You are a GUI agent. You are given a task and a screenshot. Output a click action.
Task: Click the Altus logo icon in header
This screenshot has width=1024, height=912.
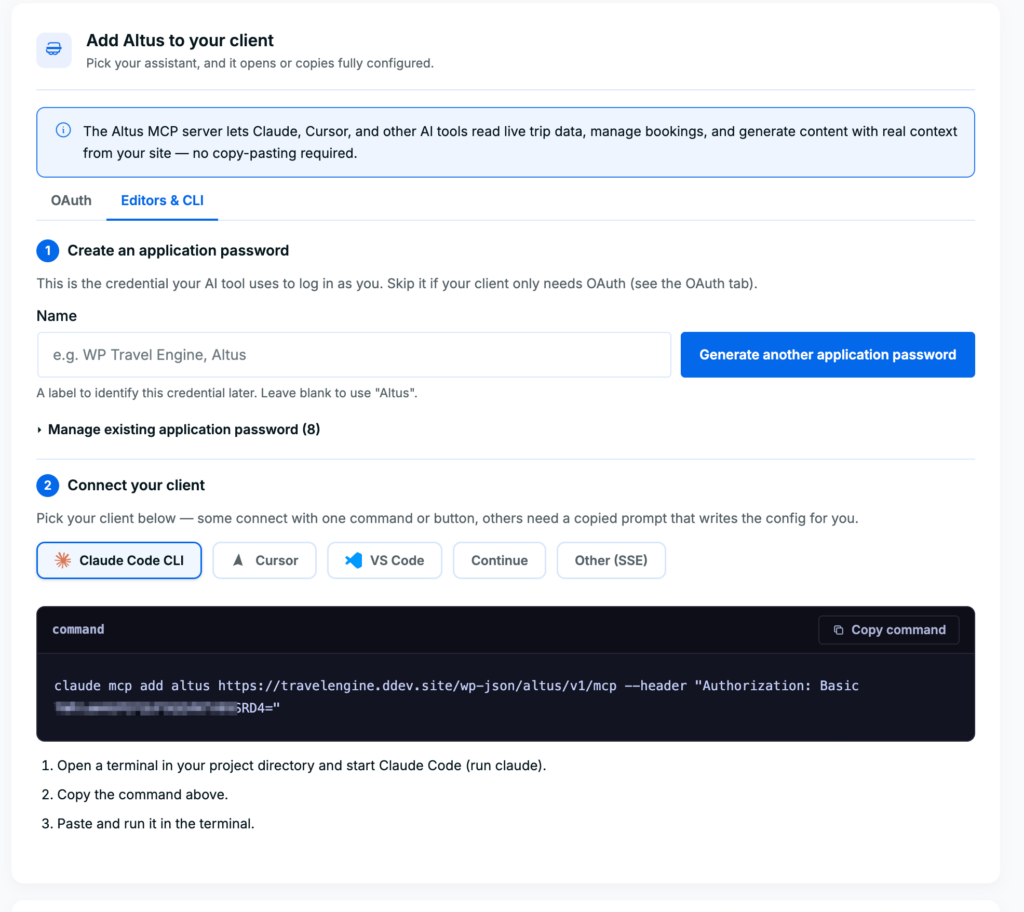54,50
